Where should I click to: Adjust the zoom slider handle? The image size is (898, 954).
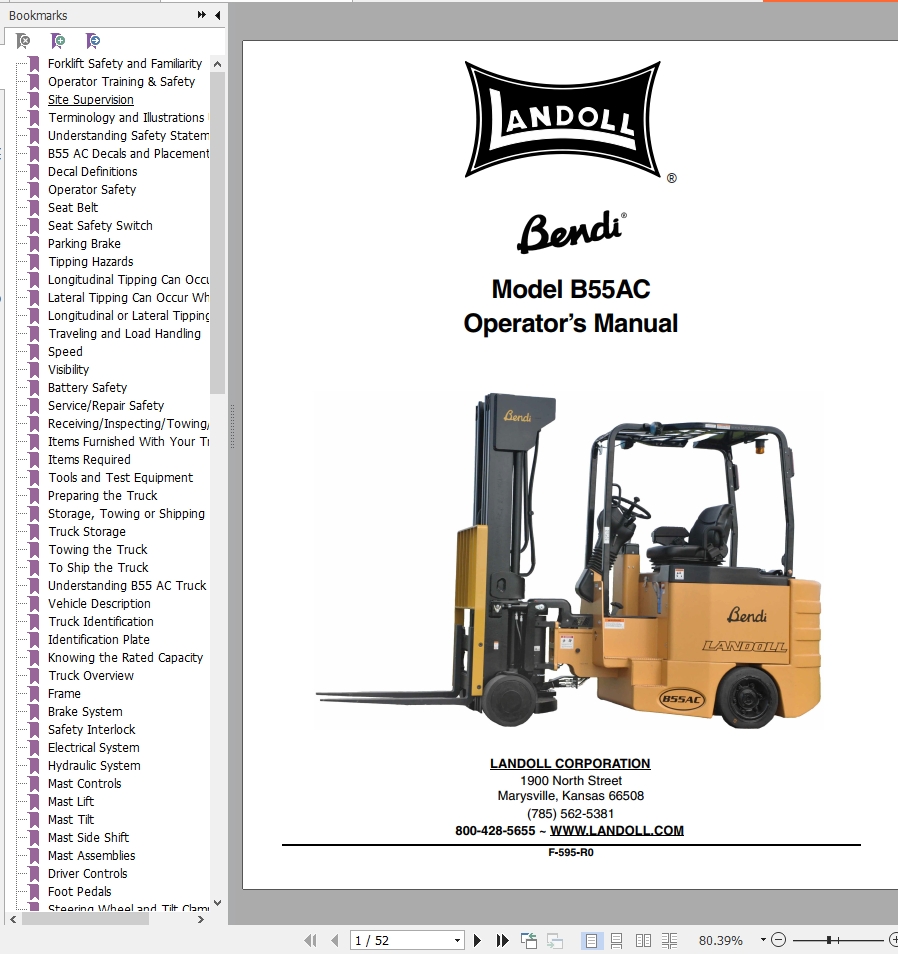829,940
